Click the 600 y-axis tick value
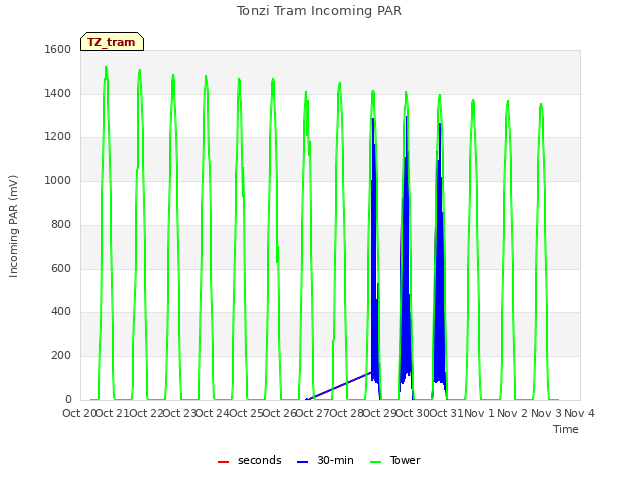This screenshot has width=640, height=480. (61, 268)
